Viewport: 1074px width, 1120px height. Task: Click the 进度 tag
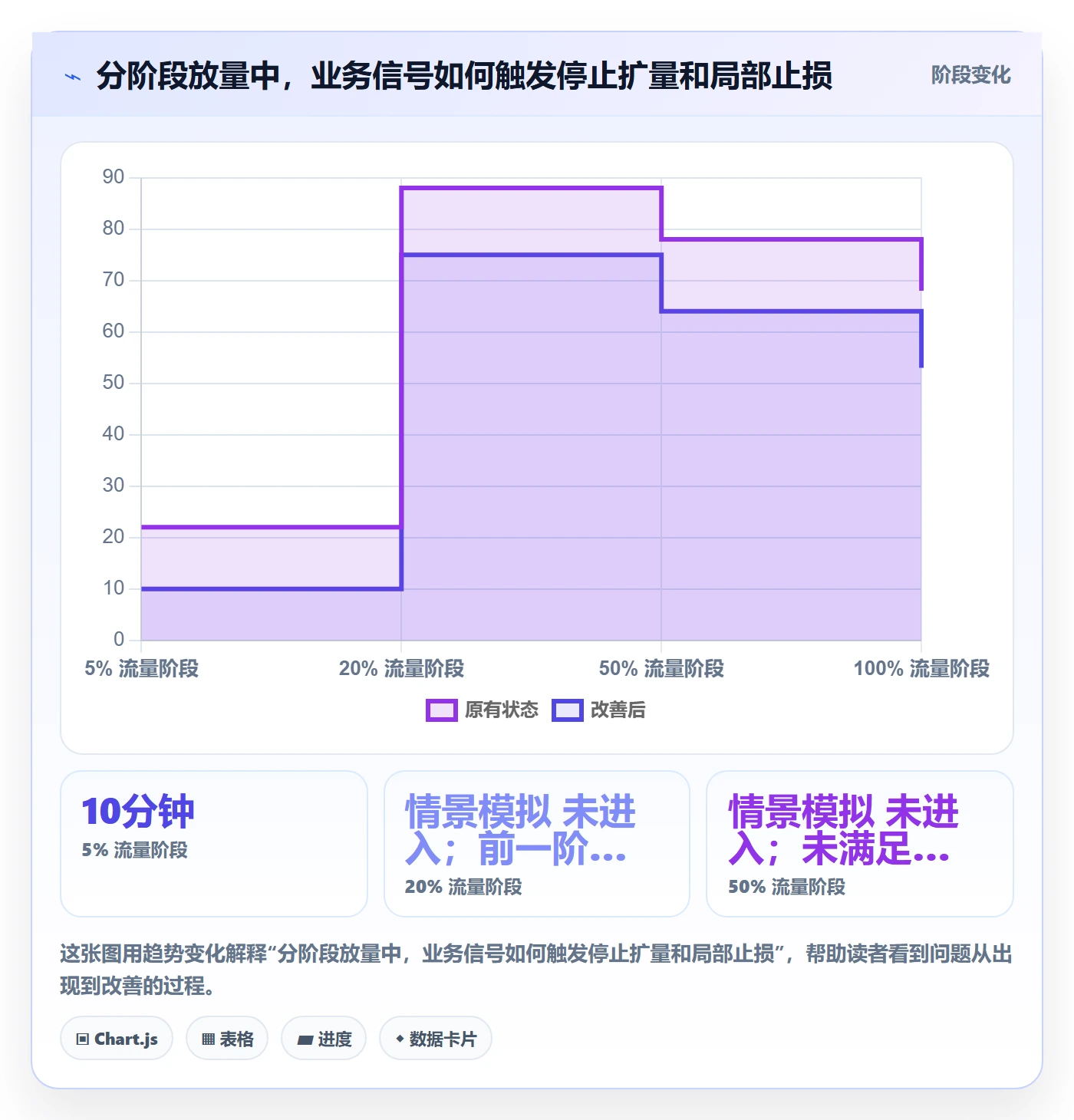tap(324, 1039)
